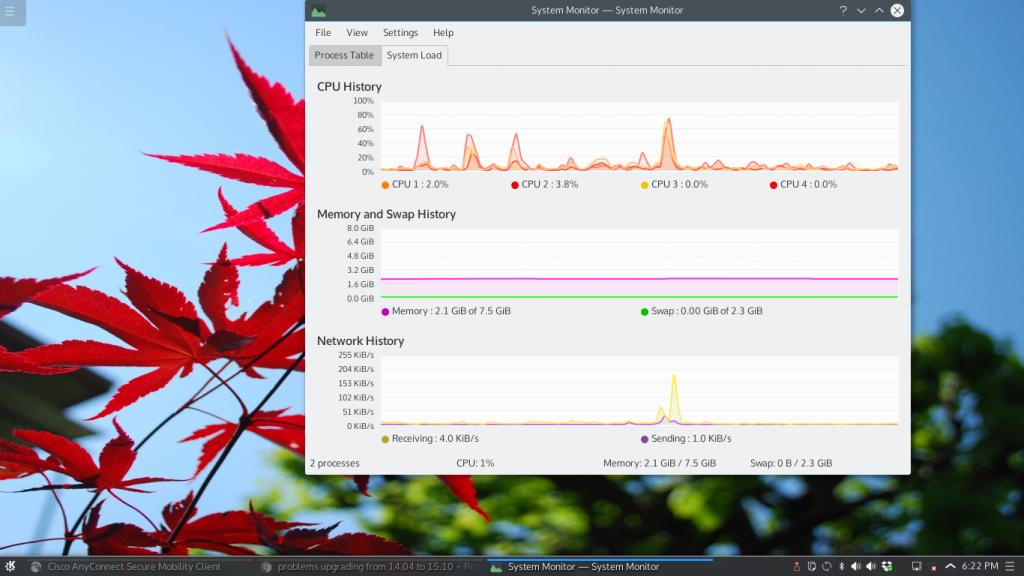The image size is (1024, 576).
Task: Open the KDE application launcher
Action: pyautogui.click(x=10, y=566)
